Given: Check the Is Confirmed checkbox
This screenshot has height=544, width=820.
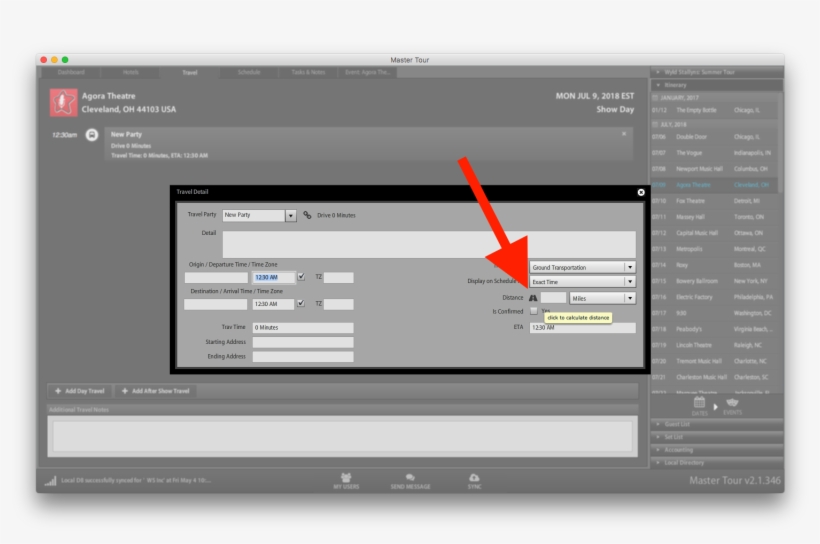Looking at the screenshot, I should [x=533, y=311].
